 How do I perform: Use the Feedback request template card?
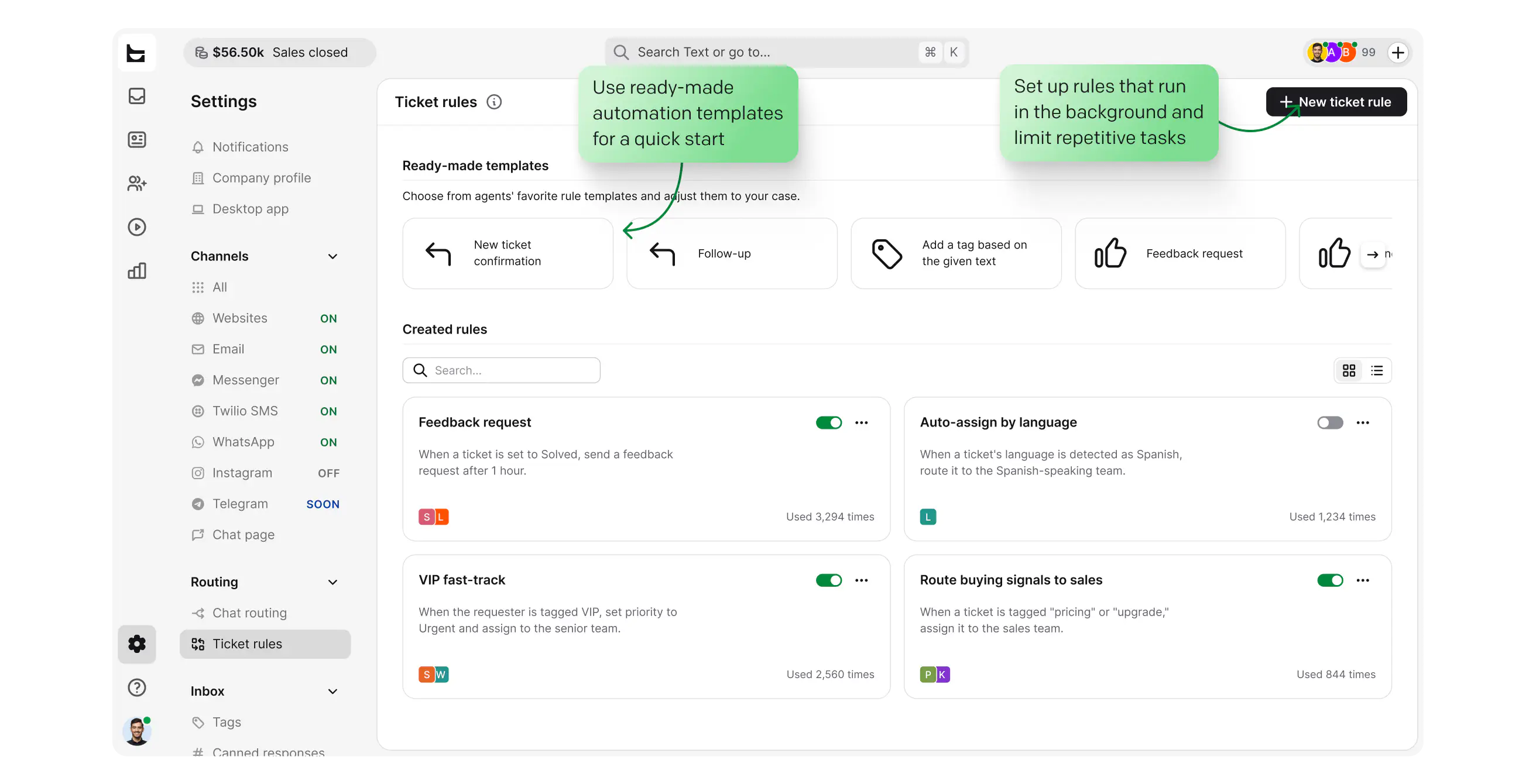(x=1180, y=253)
